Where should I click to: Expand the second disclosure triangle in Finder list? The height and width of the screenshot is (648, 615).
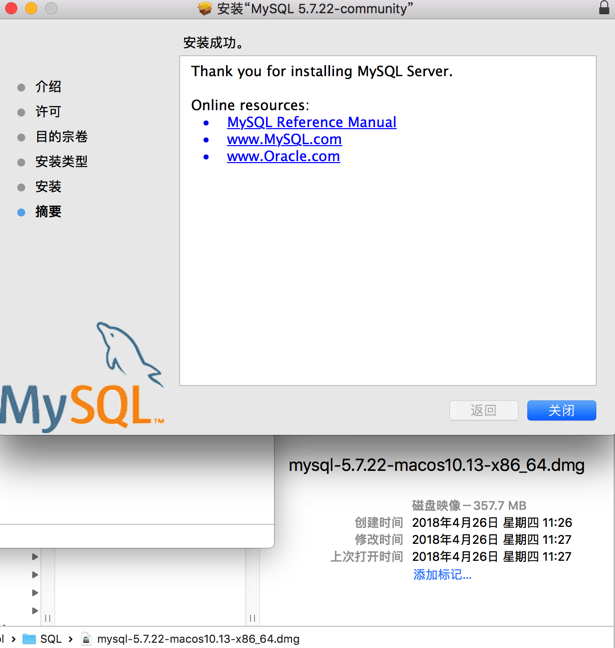[x=35, y=575]
